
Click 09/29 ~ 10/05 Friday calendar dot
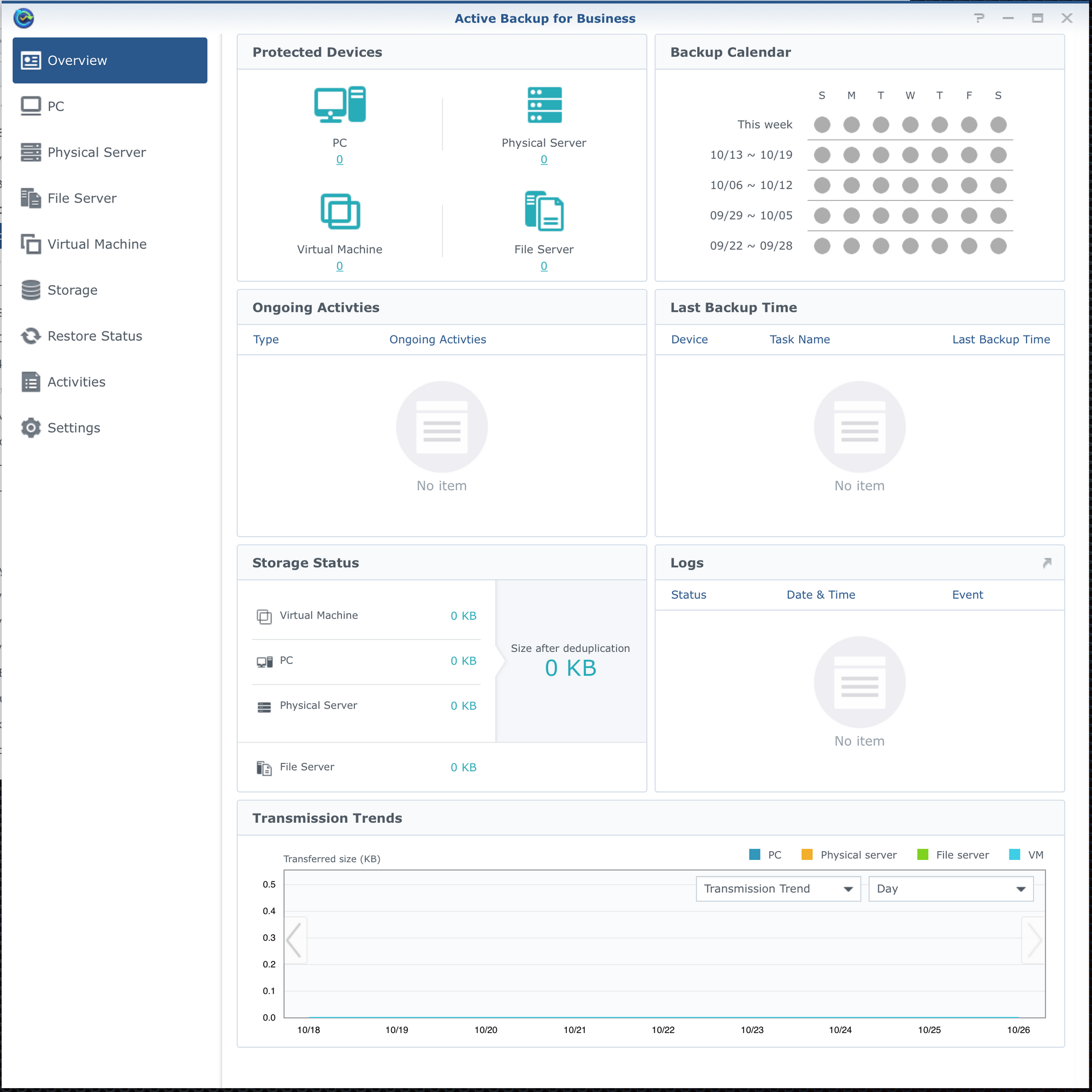[x=969, y=215]
